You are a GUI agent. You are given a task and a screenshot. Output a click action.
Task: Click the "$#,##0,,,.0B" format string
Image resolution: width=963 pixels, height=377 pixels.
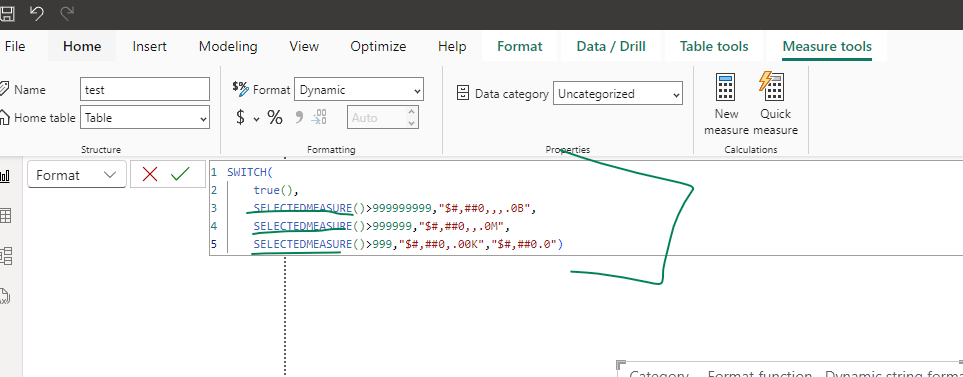pos(485,209)
